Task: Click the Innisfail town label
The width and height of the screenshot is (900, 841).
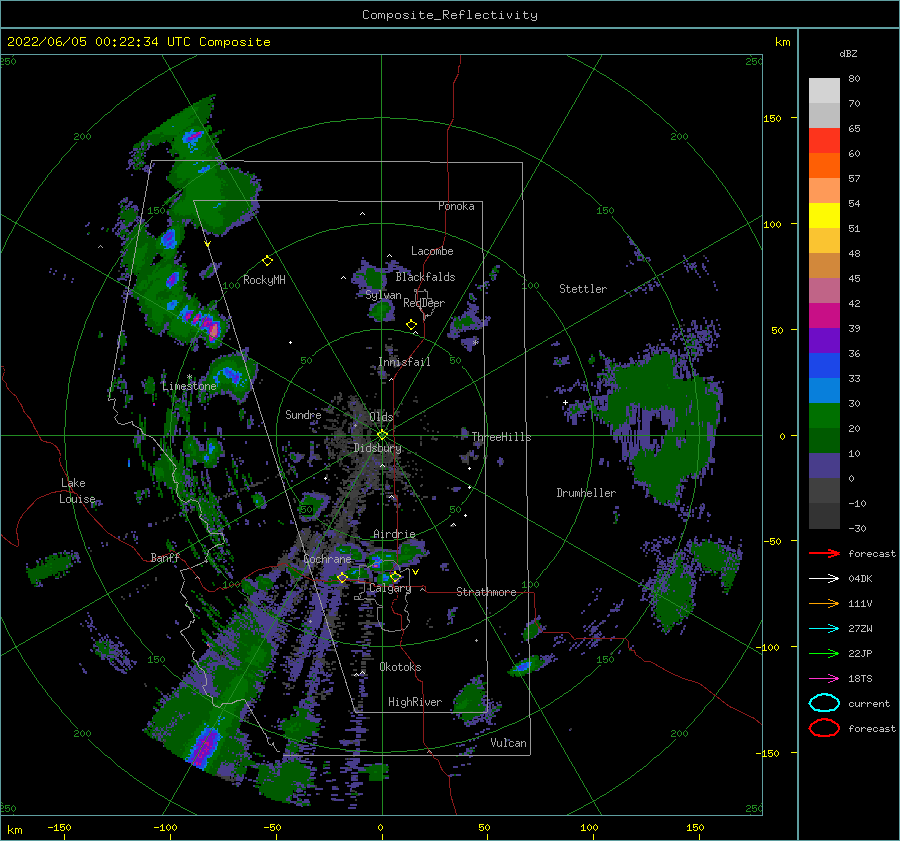Action: click(404, 362)
